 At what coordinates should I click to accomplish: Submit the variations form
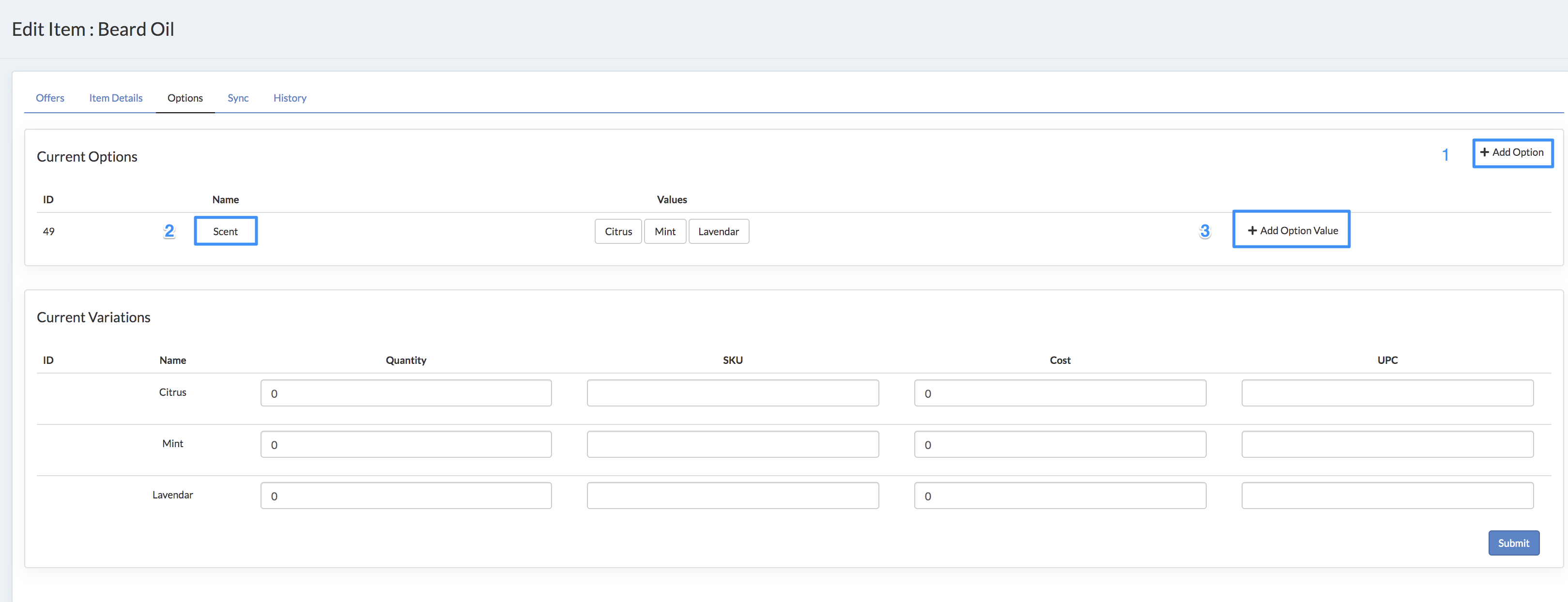[x=1513, y=543]
